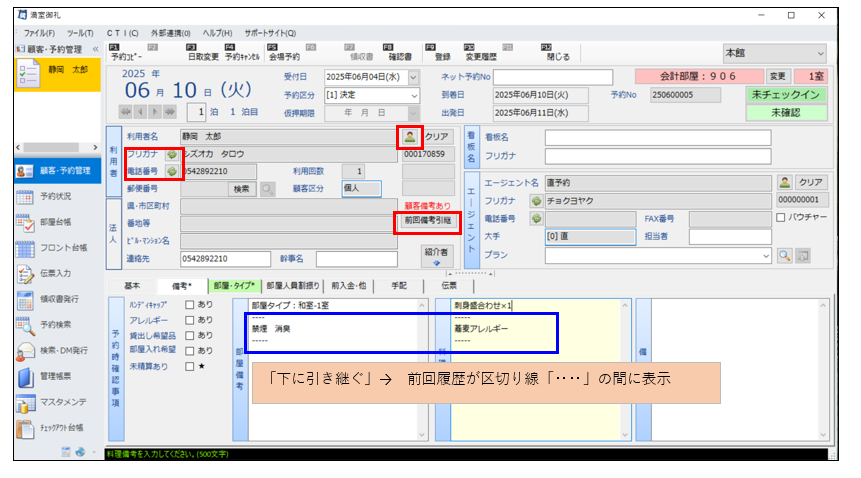Expand the 予約区分 dropdown

[x=414, y=95]
